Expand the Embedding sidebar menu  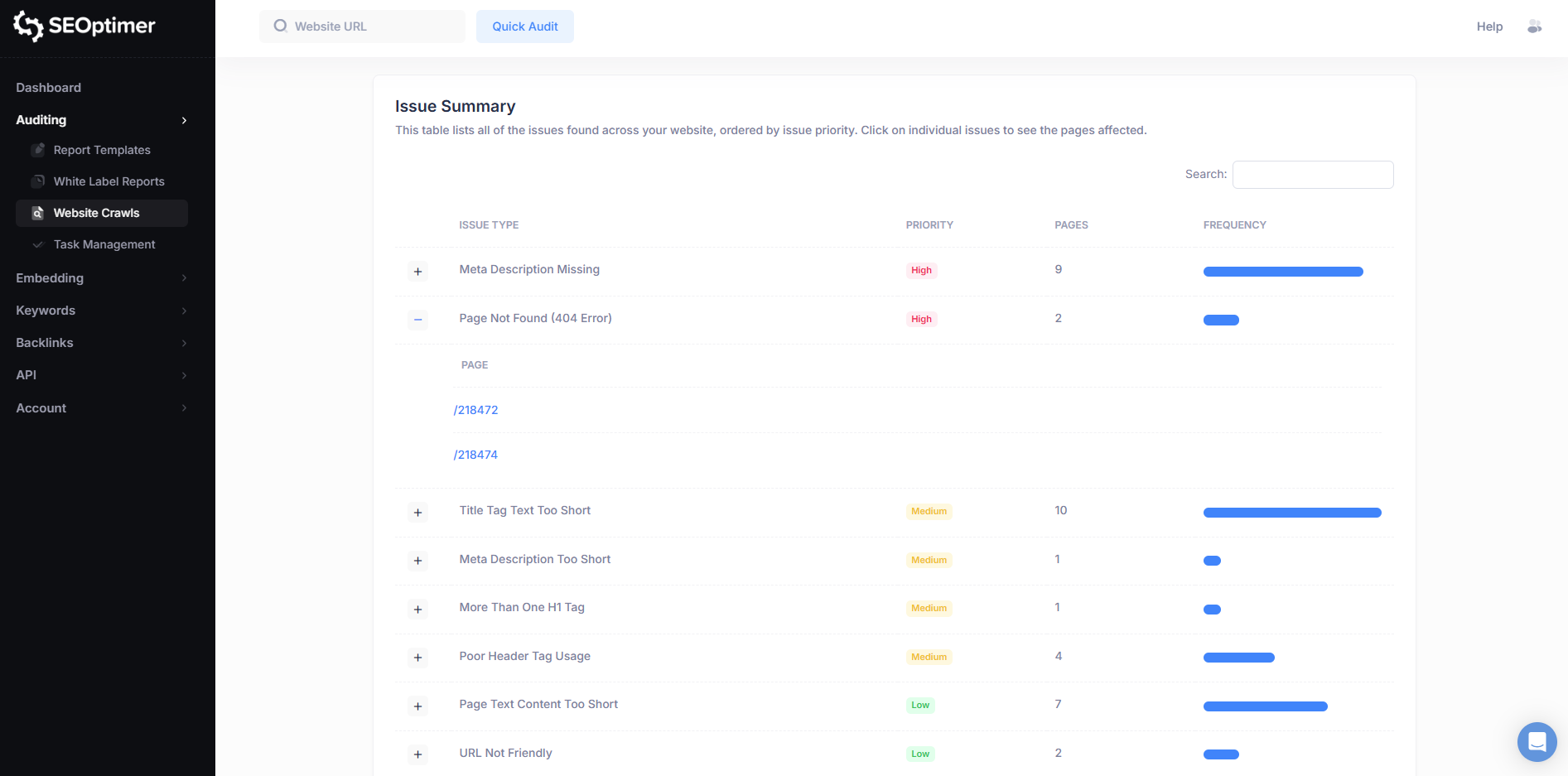tap(184, 278)
